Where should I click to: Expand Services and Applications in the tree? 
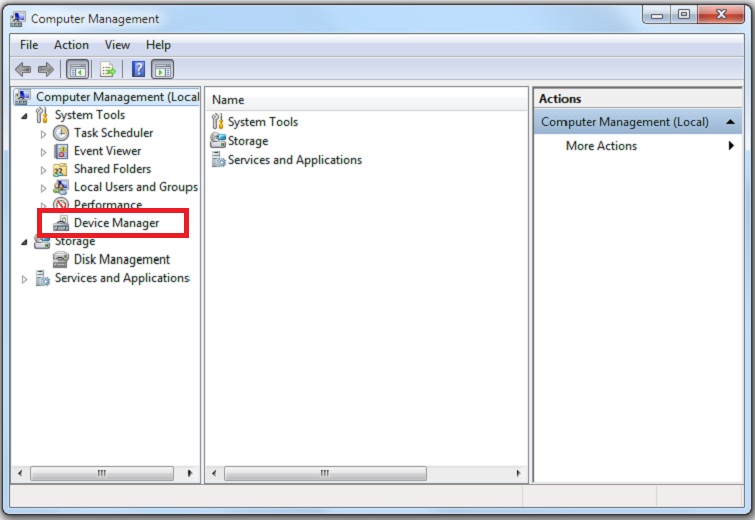point(24,279)
